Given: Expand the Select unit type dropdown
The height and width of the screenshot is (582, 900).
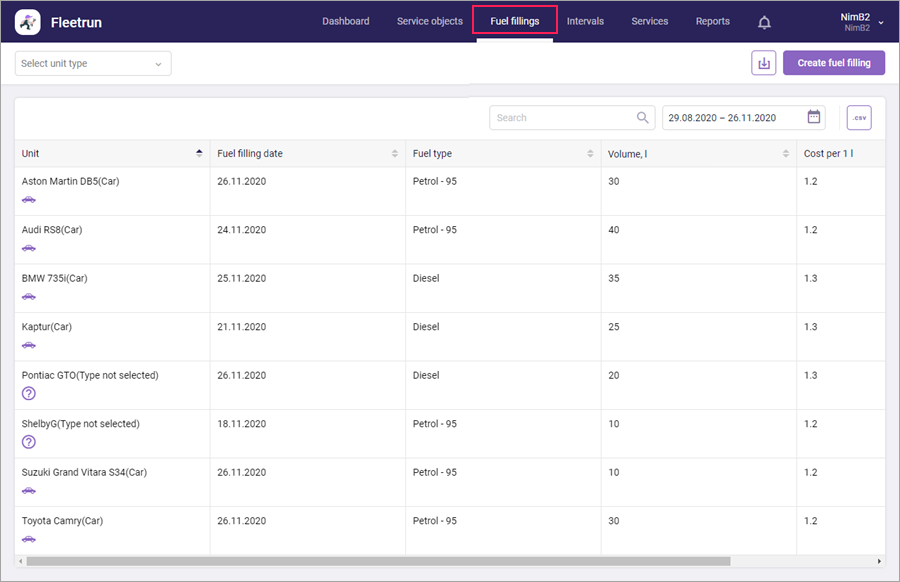Looking at the screenshot, I should pyautogui.click(x=93, y=64).
